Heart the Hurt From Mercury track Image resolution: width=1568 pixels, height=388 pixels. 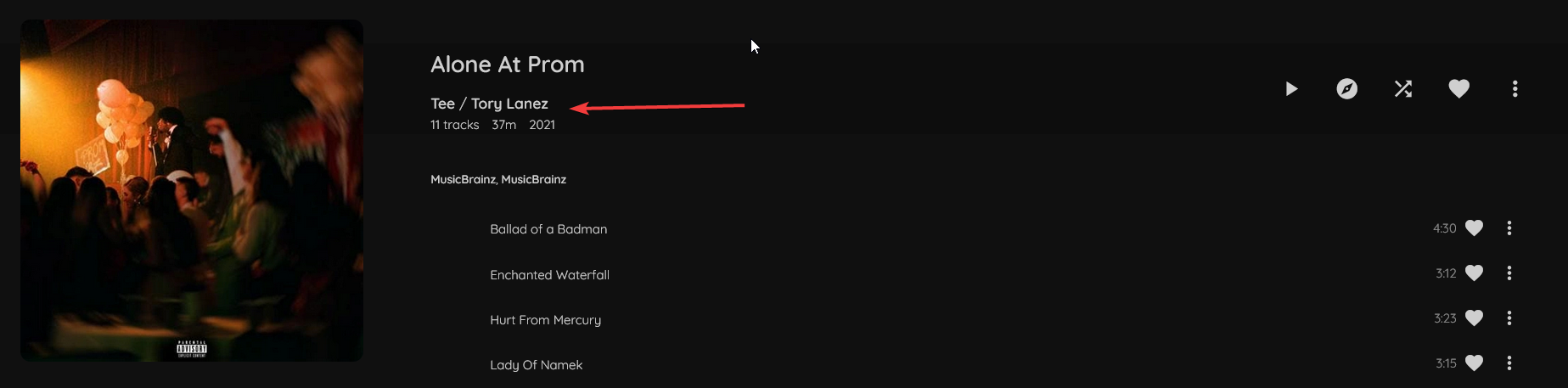(x=1475, y=318)
